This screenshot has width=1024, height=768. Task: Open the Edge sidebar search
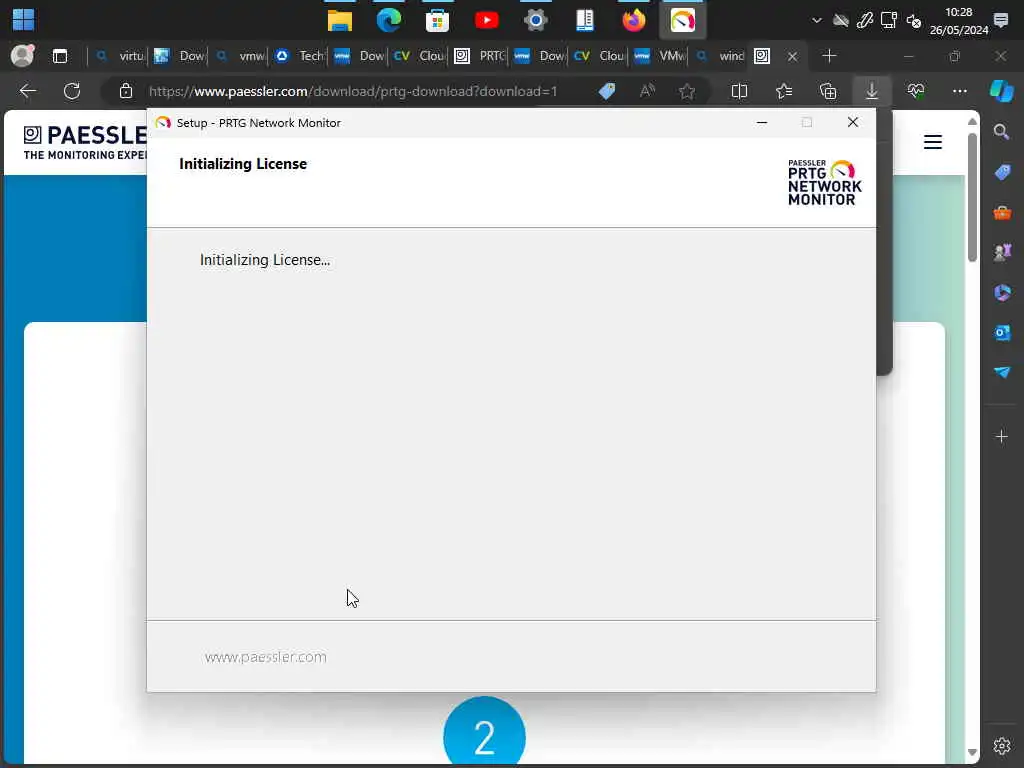pyautogui.click(x=1002, y=132)
